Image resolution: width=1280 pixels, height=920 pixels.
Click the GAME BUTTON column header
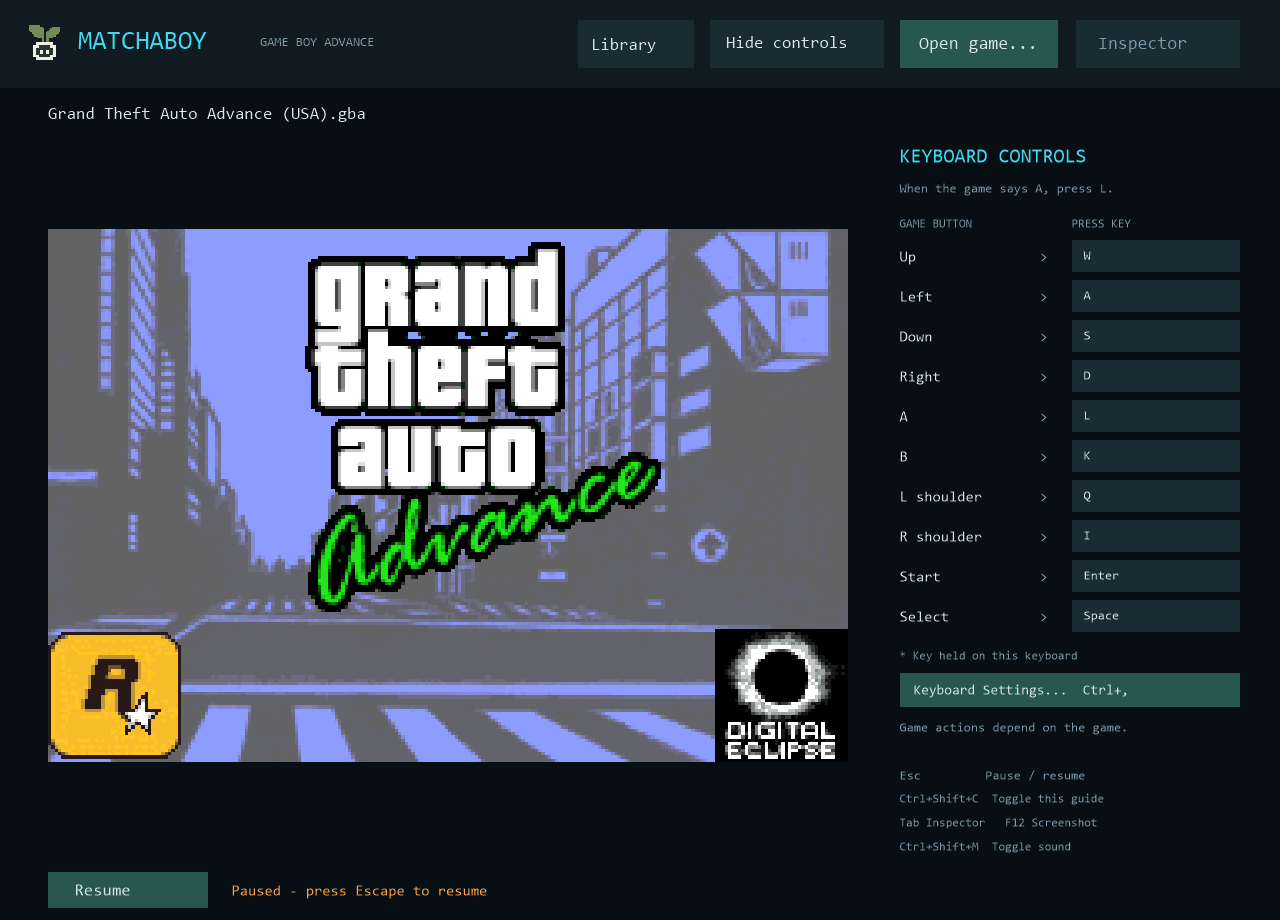(936, 224)
